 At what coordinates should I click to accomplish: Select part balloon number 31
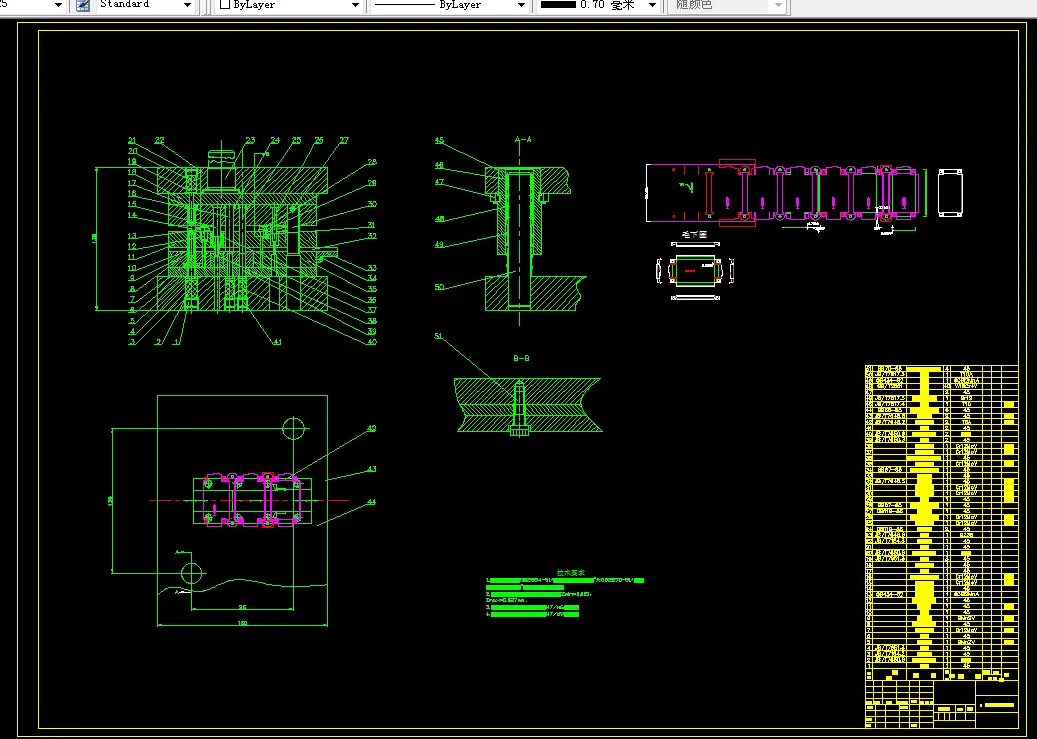(x=372, y=225)
